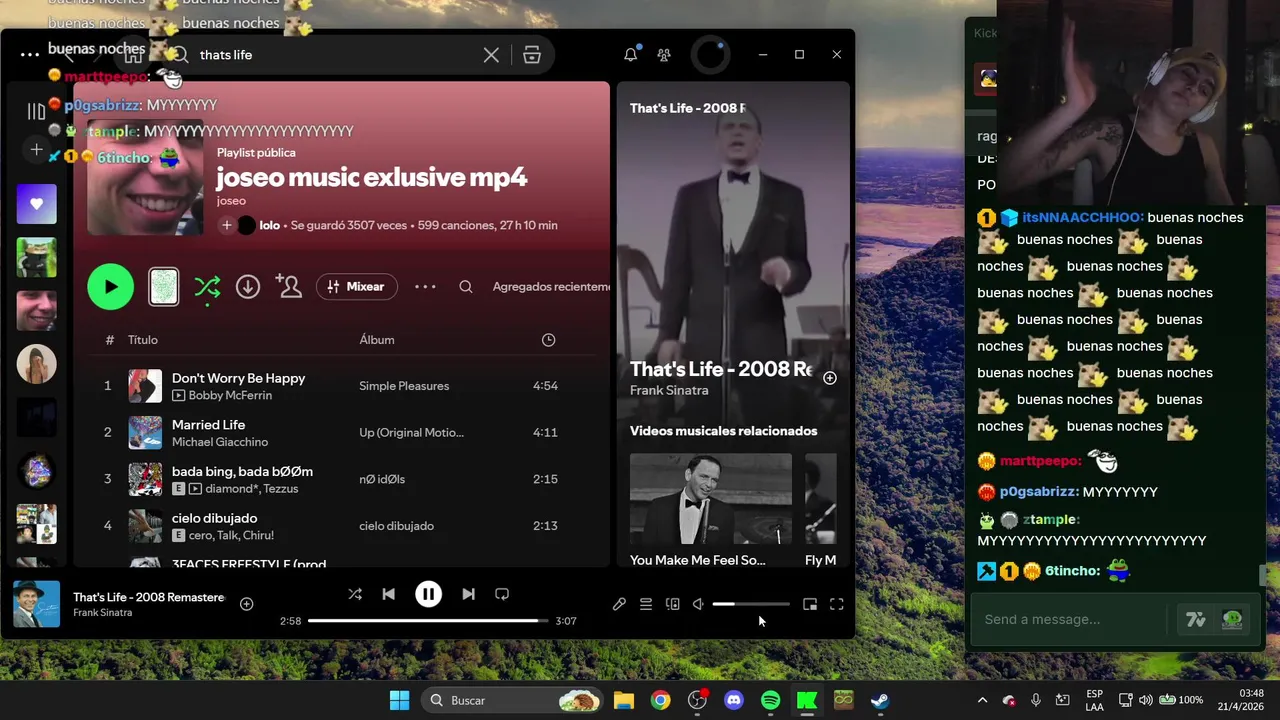Open the chat user 6tincho
The width and height of the screenshot is (1280, 720).
coord(1072,571)
